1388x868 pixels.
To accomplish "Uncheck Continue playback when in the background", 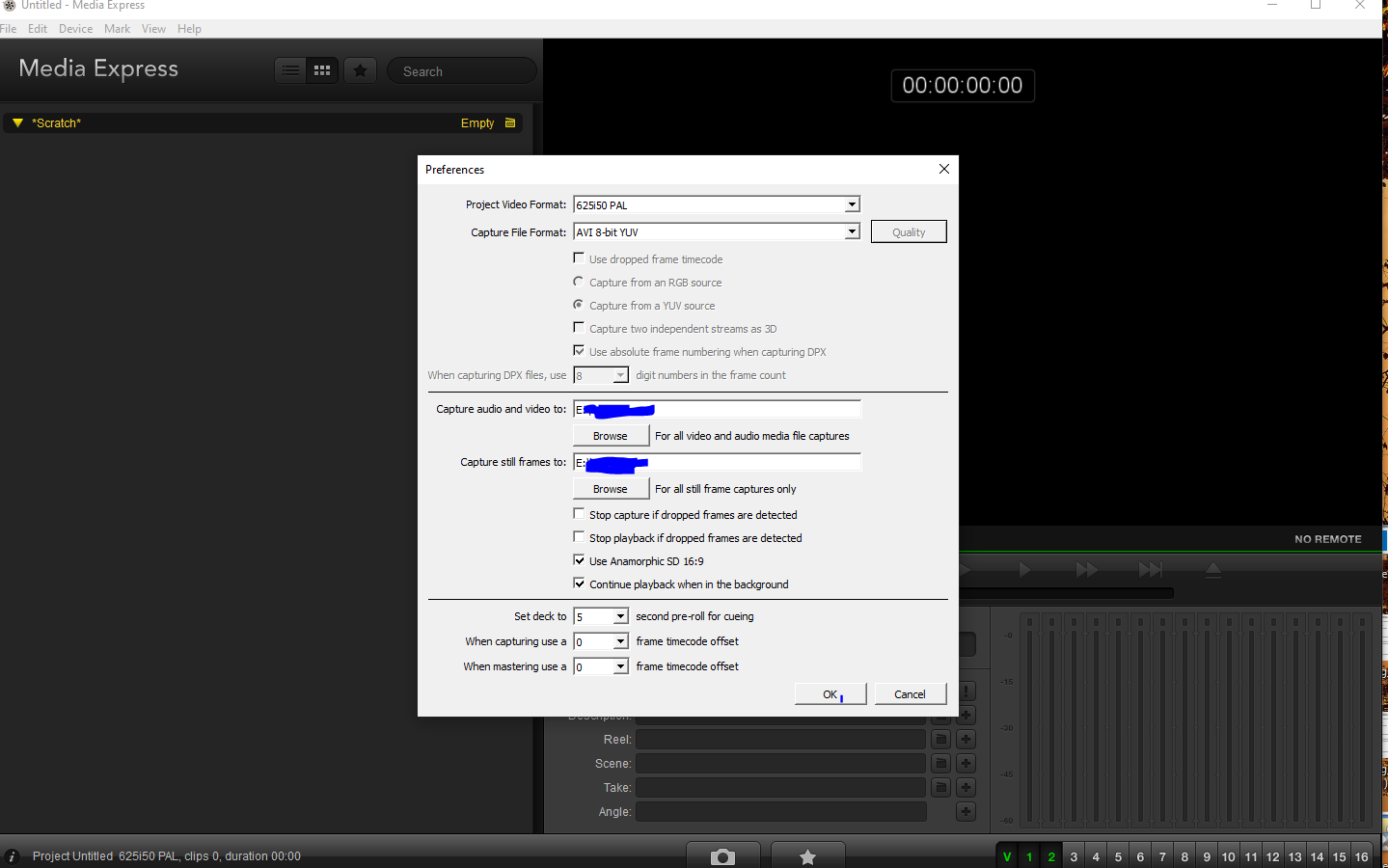I will [x=579, y=583].
